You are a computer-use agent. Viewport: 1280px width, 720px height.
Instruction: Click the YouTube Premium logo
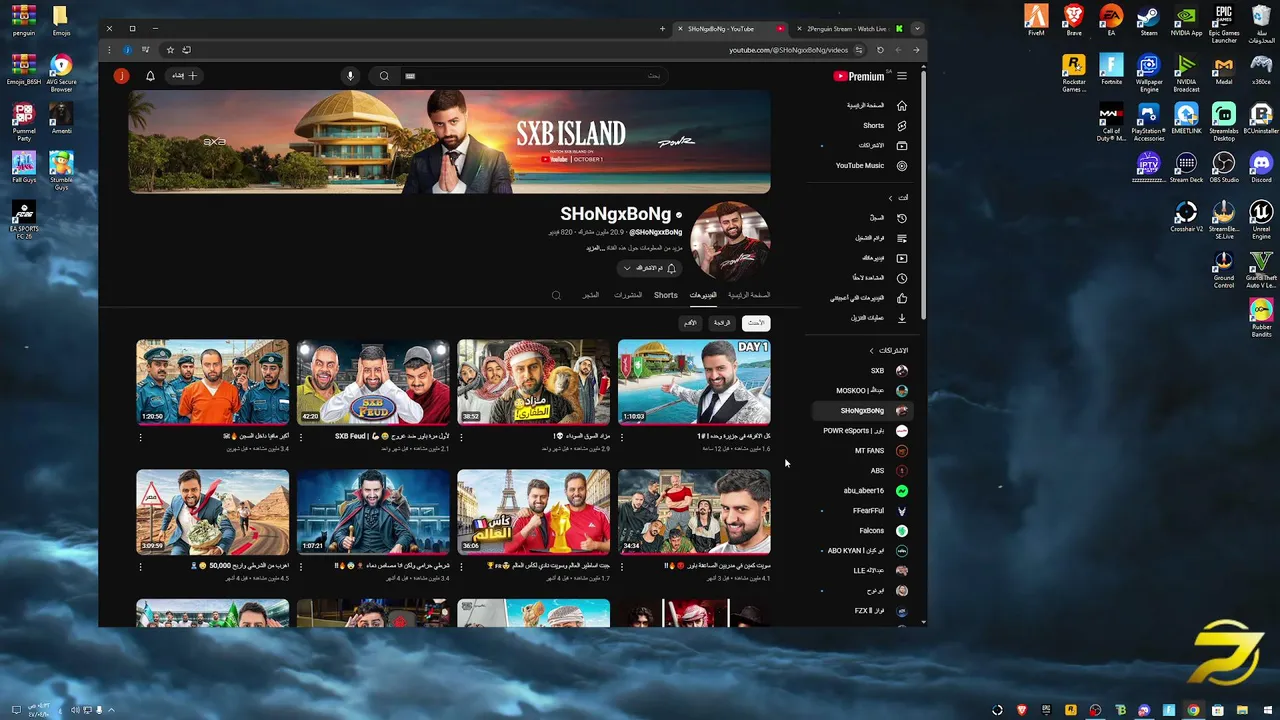coord(861,76)
